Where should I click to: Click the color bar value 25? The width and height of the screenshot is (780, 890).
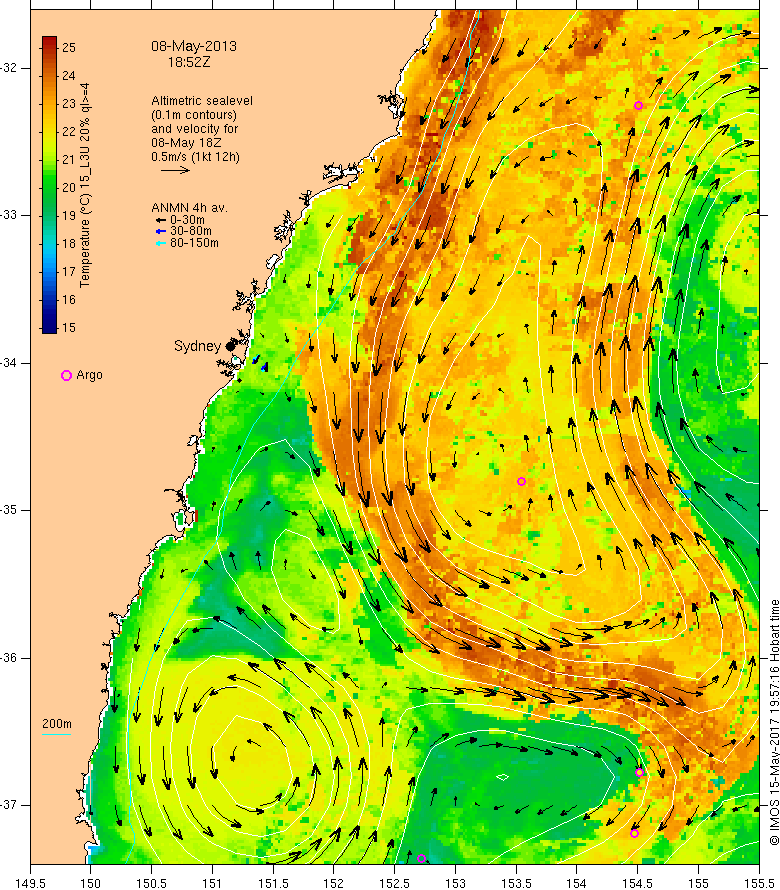(69, 48)
